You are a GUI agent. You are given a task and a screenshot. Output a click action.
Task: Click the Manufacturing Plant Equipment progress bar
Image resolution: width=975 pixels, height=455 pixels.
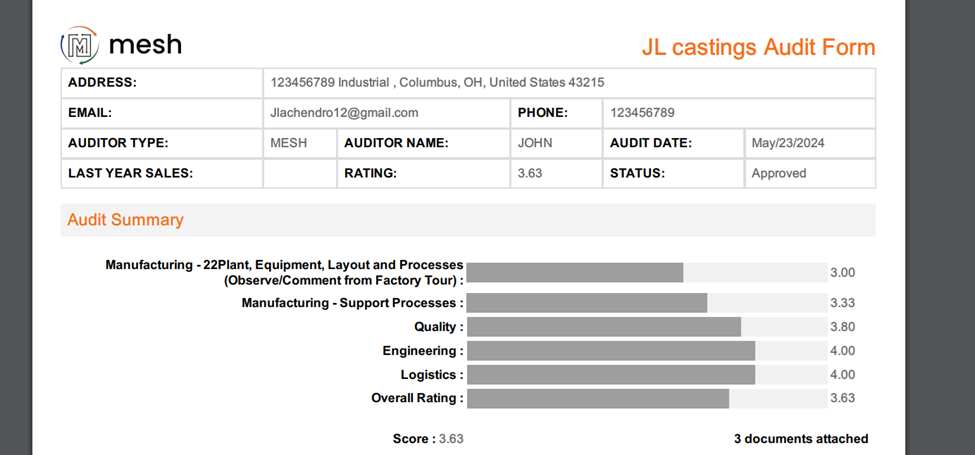(x=575, y=273)
